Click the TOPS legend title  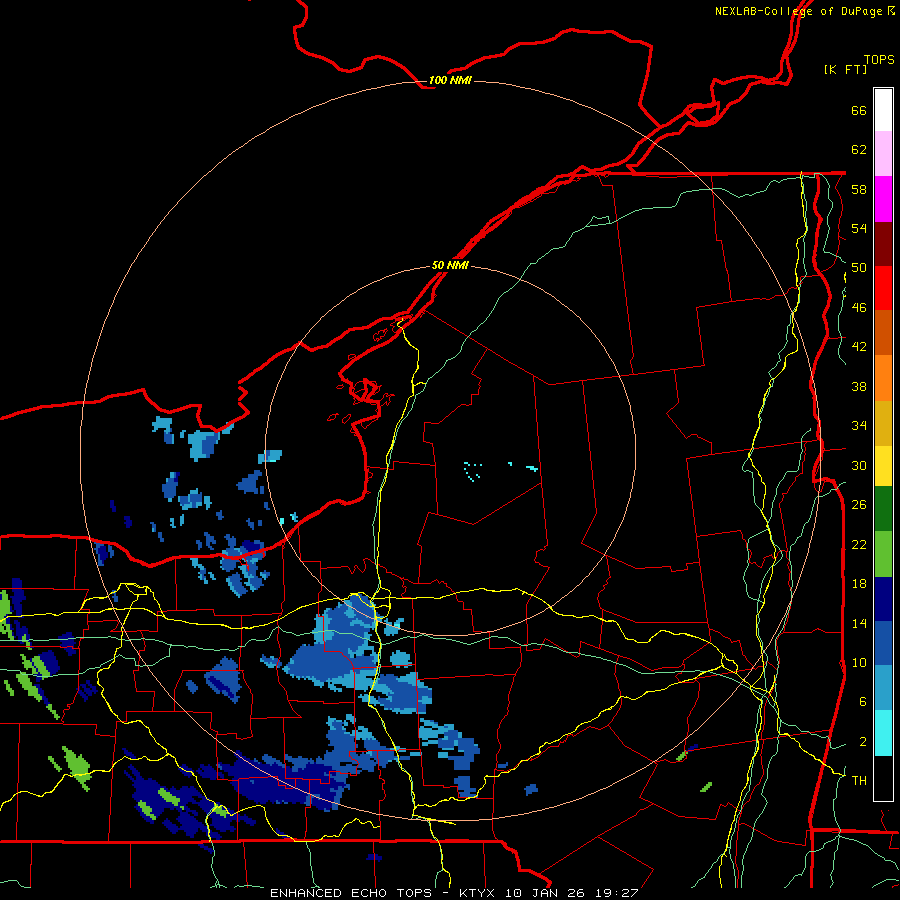[879, 60]
